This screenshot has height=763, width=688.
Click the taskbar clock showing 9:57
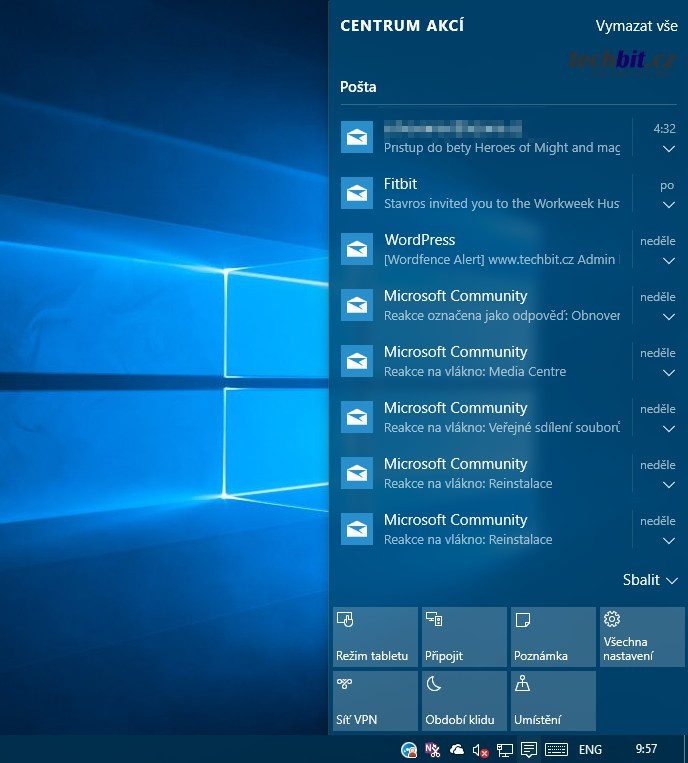click(x=647, y=748)
